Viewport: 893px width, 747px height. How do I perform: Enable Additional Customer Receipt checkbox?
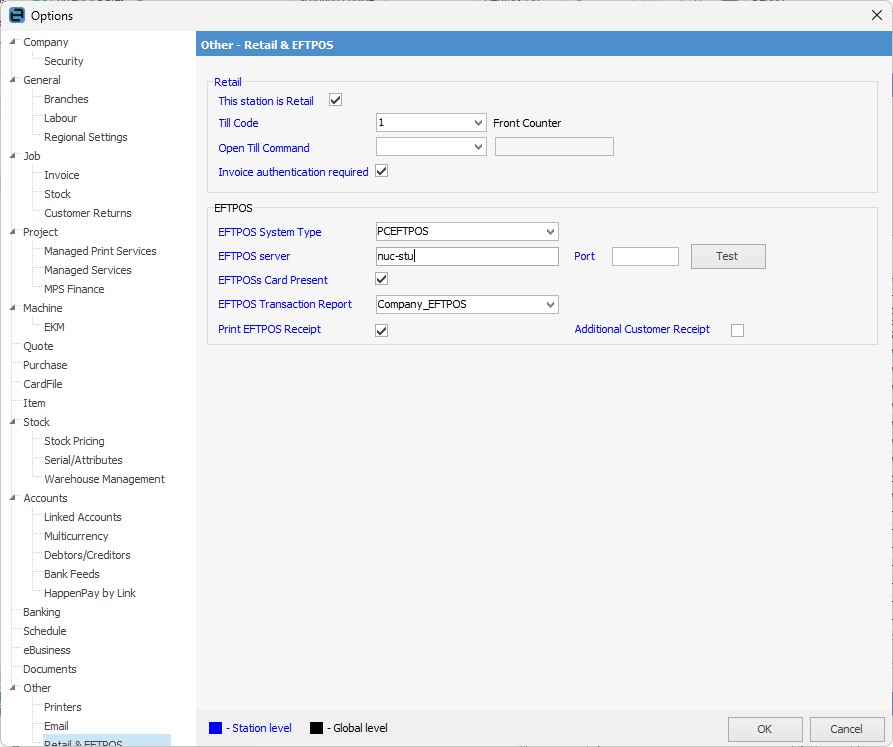tap(737, 330)
